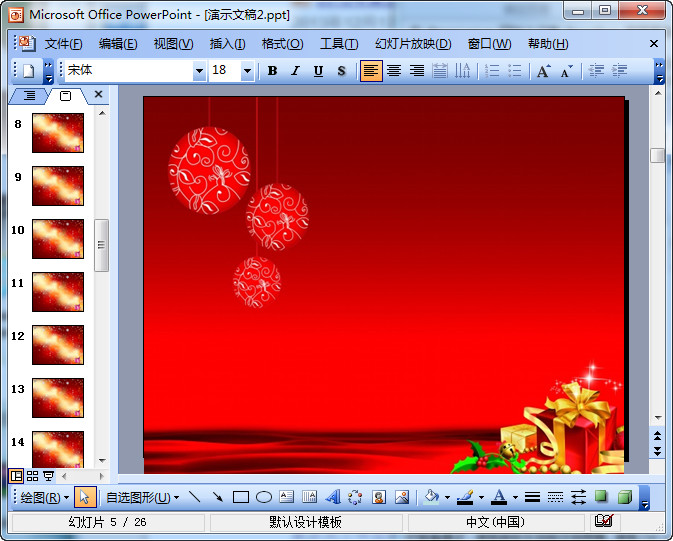This screenshot has width=673, height=541.
Task: Open the fill color dropdown arrow
Action: (x=447, y=498)
